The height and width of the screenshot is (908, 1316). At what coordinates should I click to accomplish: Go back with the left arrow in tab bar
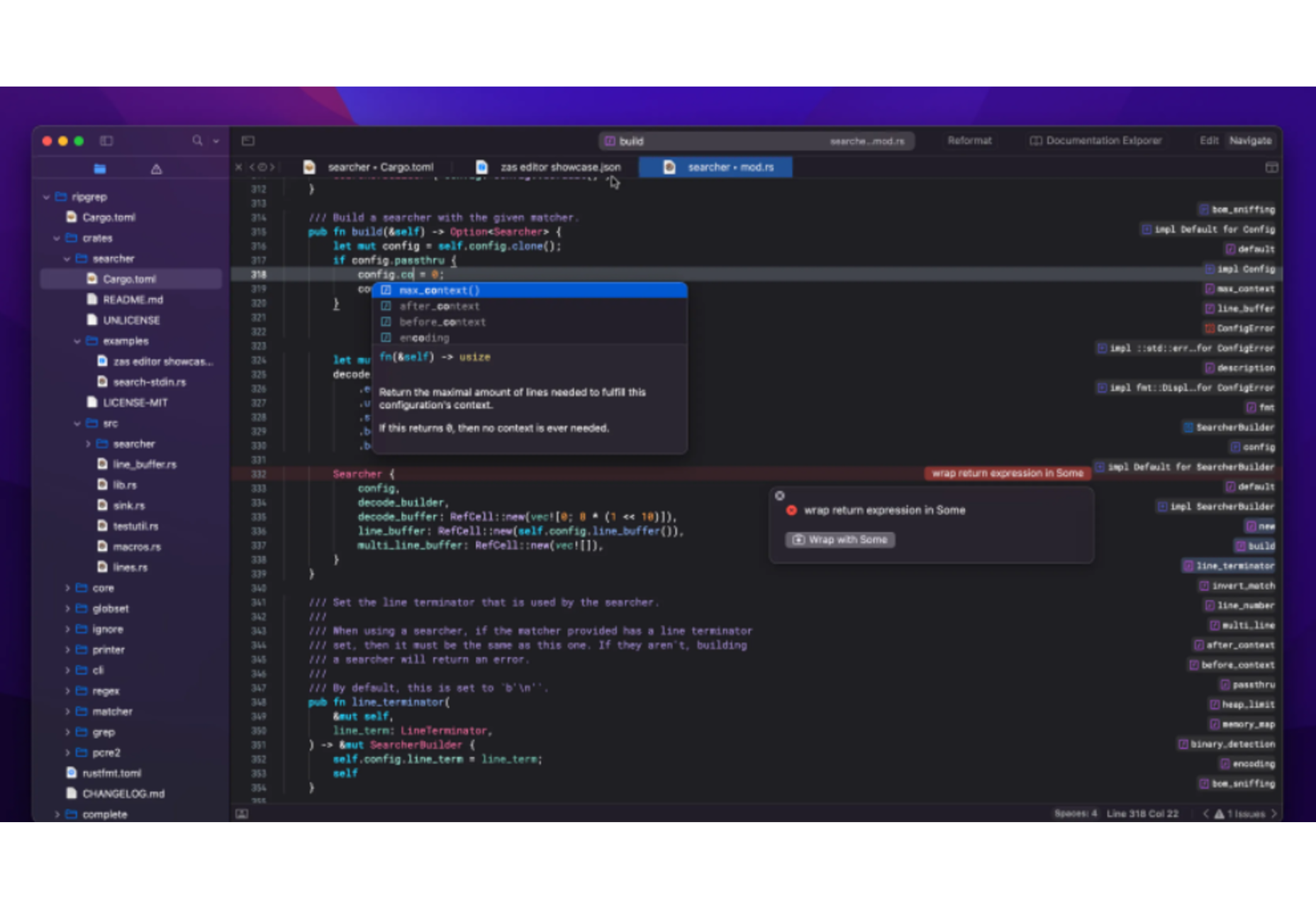click(x=252, y=167)
